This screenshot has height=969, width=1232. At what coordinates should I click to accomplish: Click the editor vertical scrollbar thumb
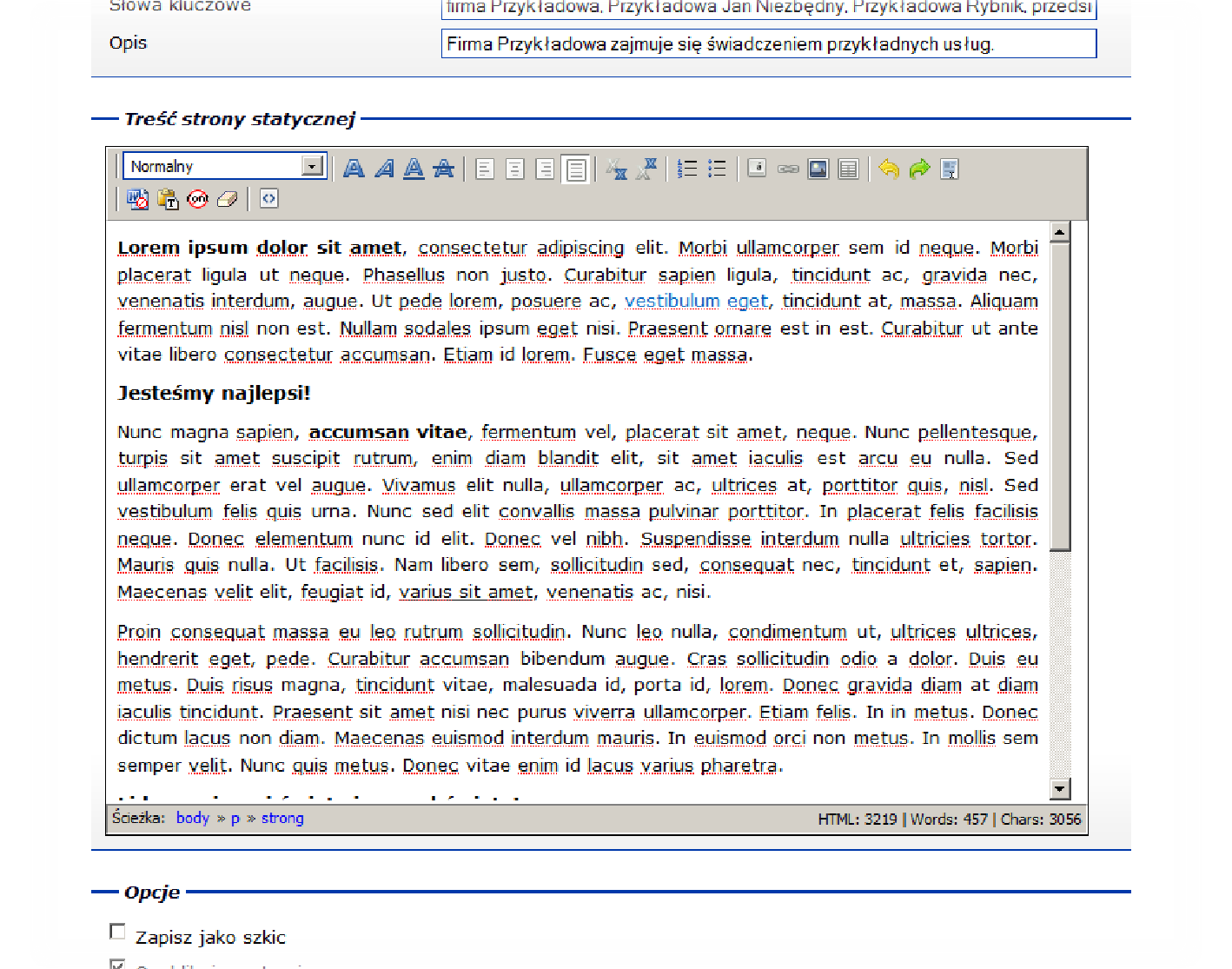pyautogui.click(x=1059, y=396)
